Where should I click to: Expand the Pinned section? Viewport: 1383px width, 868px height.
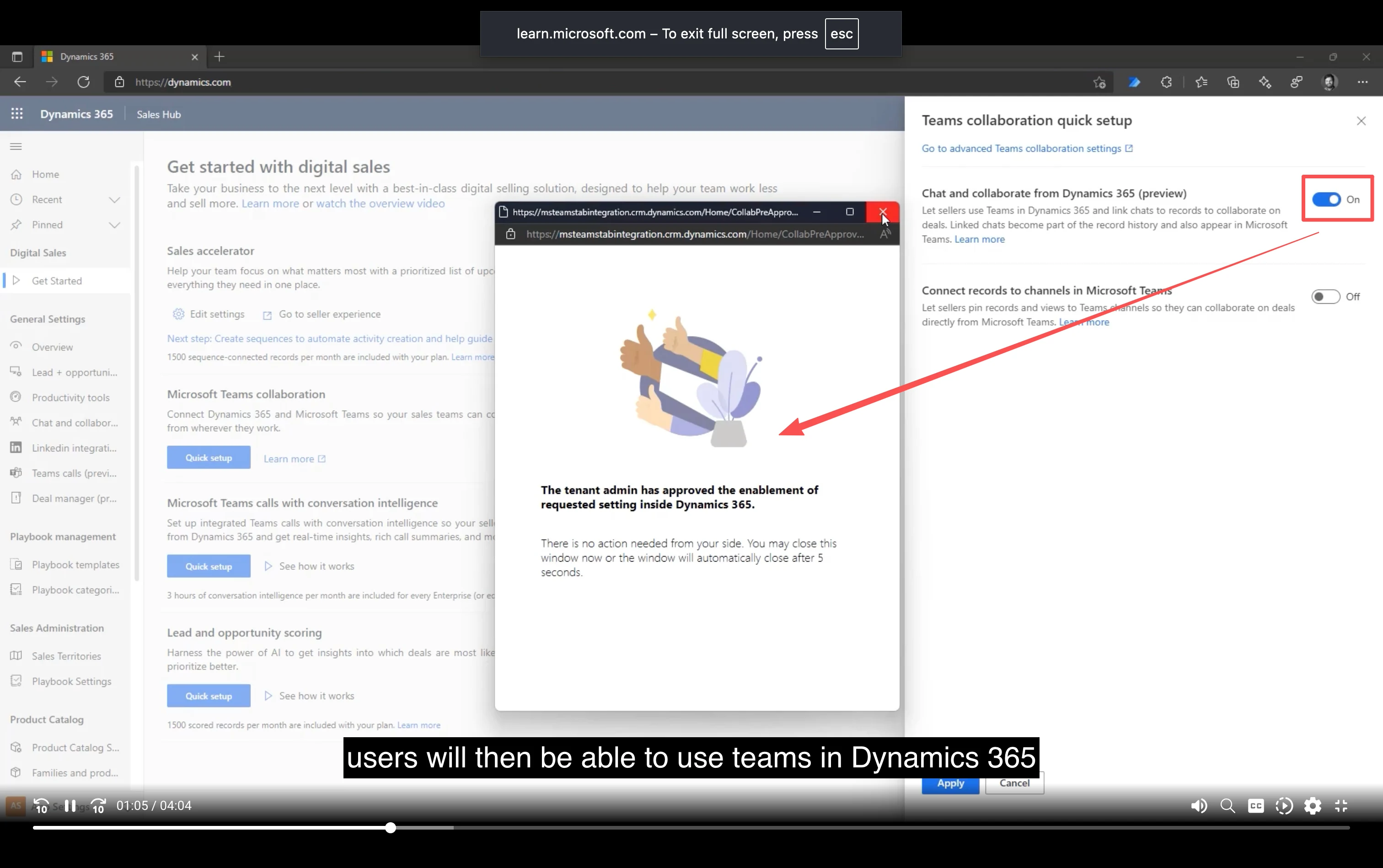coord(114,225)
